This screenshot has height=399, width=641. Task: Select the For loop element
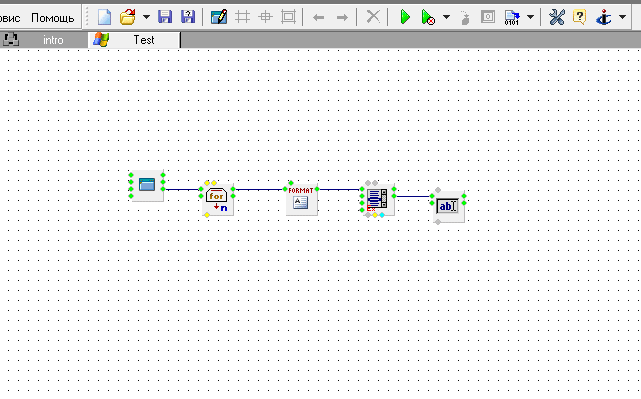tap(217, 200)
